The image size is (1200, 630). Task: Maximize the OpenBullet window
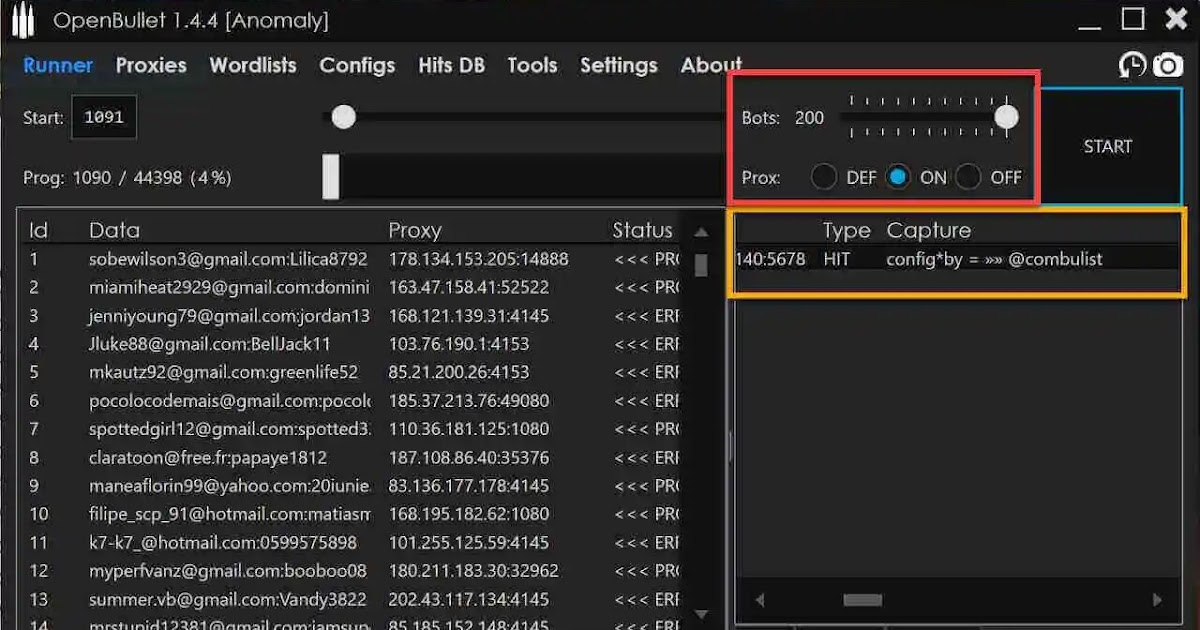(1133, 18)
